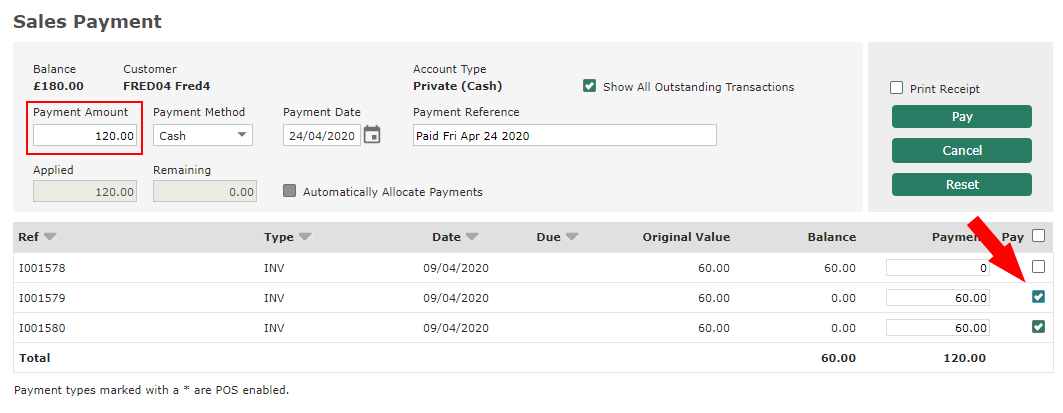Enable the Print Receipt checkbox

click(897, 89)
